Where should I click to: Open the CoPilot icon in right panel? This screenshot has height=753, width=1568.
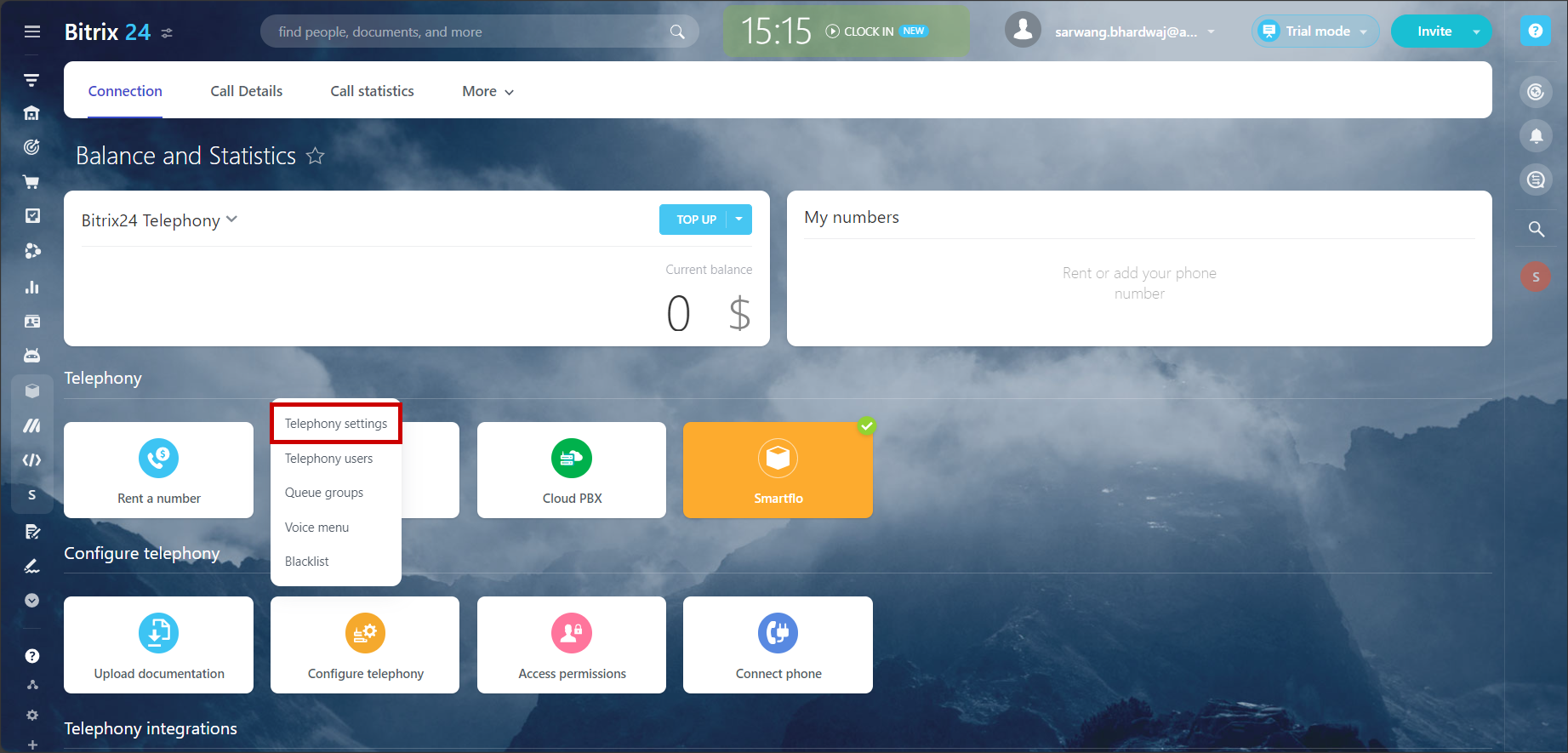tap(1536, 92)
